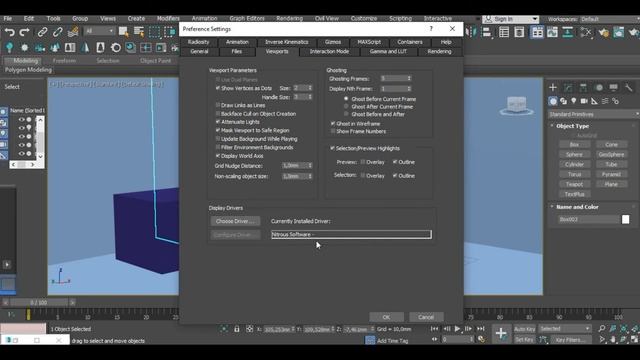Jump to the start frame of animation

click(x=434, y=329)
